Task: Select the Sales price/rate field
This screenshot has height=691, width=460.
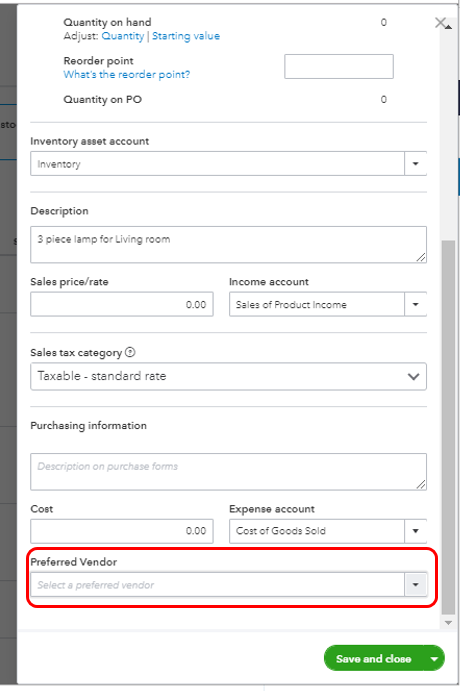Action: tap(122, 305)
